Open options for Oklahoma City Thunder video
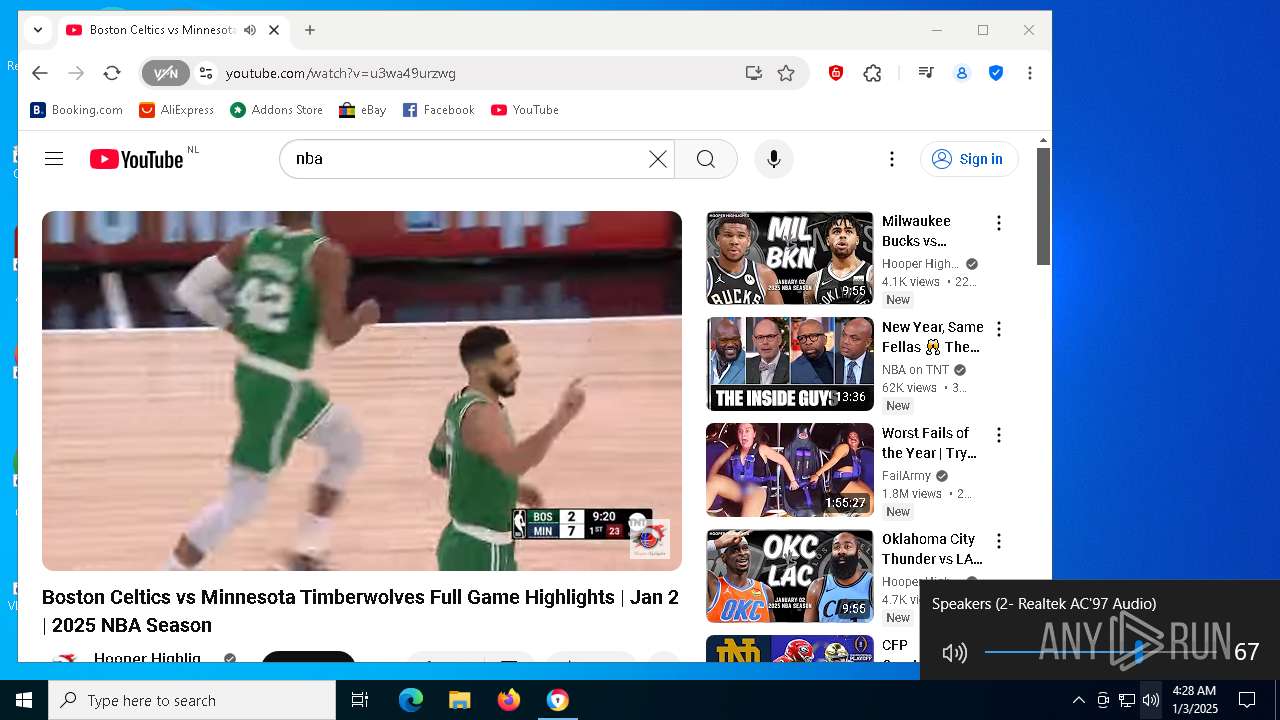 click(x=998, y=541)
